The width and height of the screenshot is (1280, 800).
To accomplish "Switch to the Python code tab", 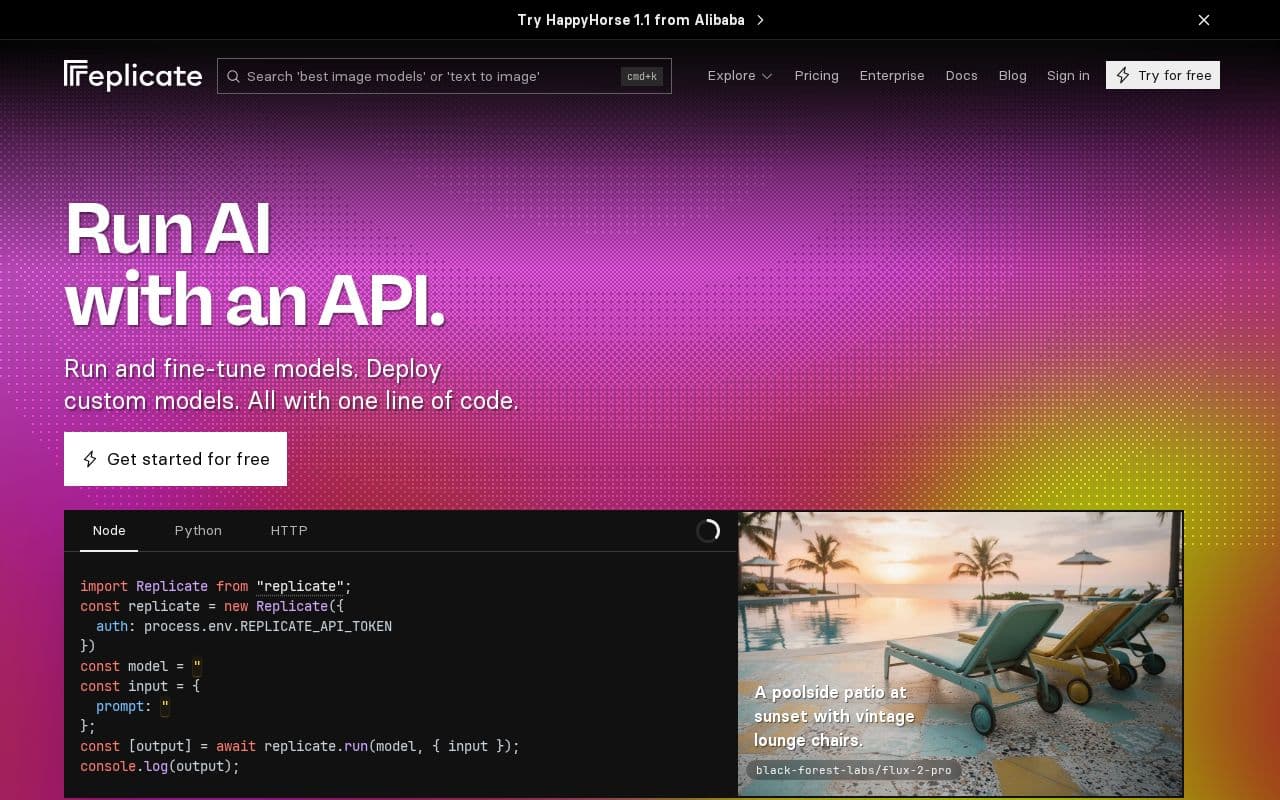I will (198, 531).
